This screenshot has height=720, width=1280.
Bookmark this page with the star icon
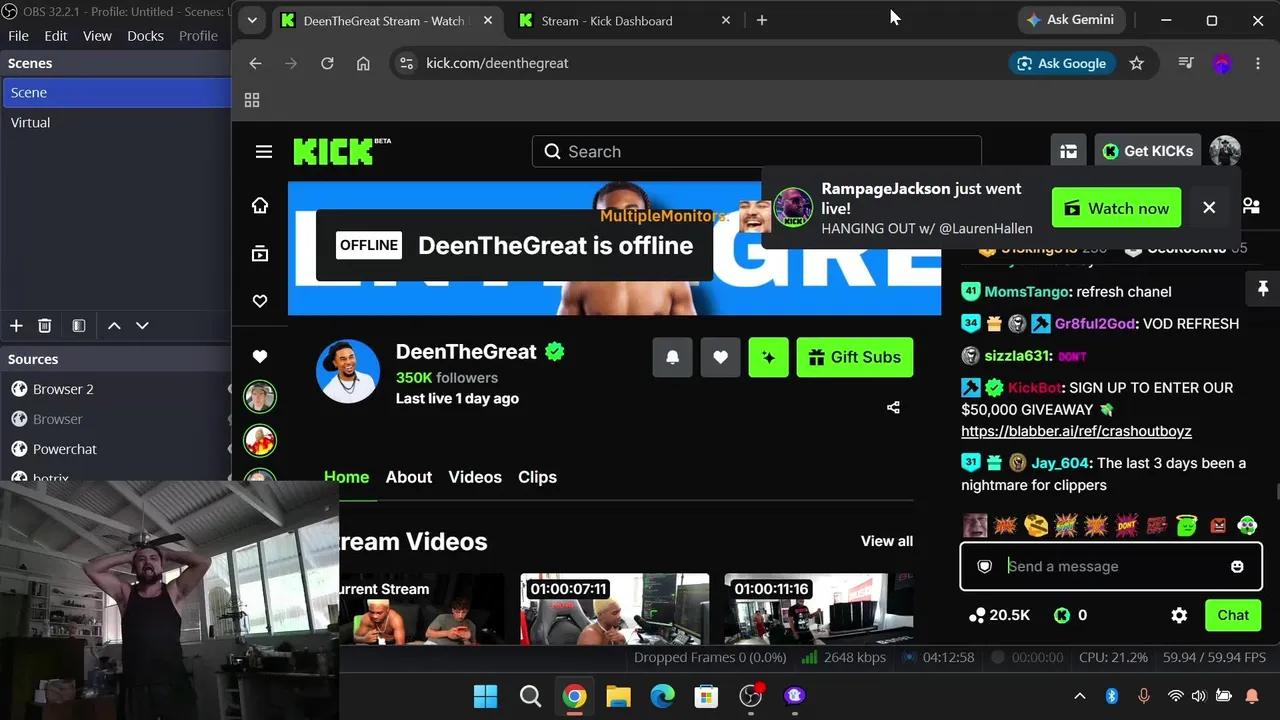[1136, 63]
